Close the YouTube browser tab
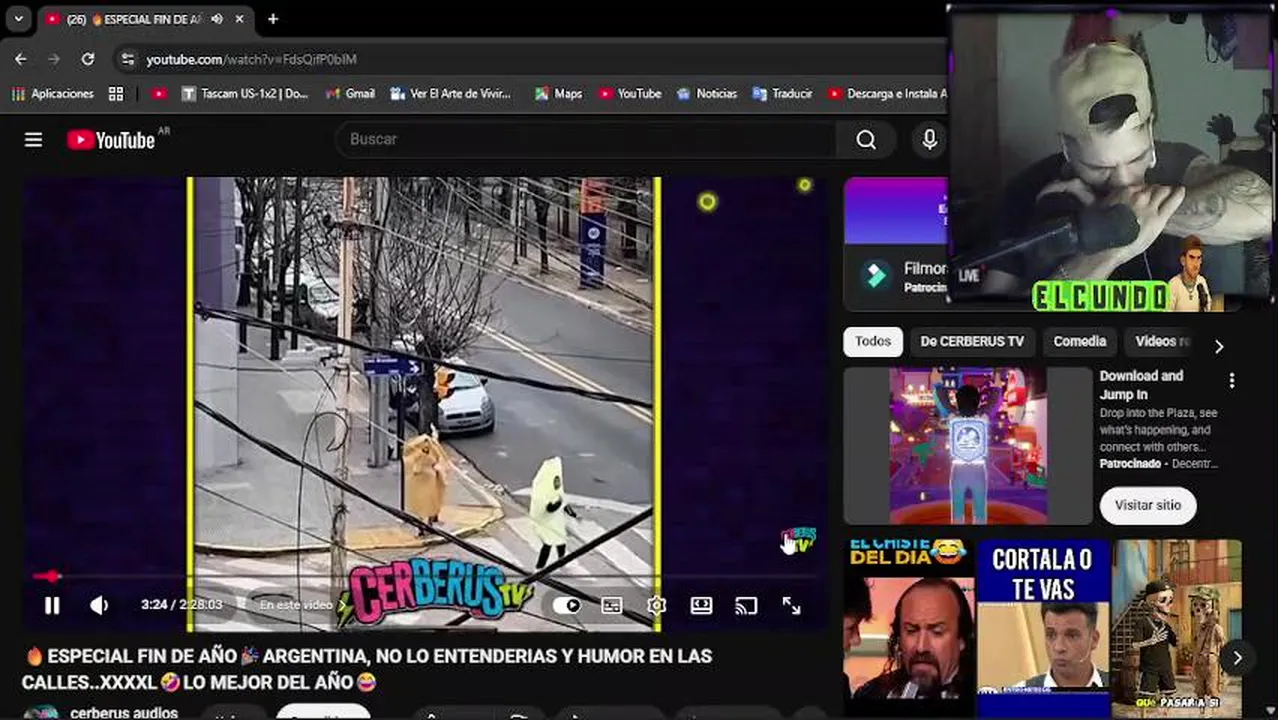The height and width of the screenshot is (720, 1278). point(240,19)
